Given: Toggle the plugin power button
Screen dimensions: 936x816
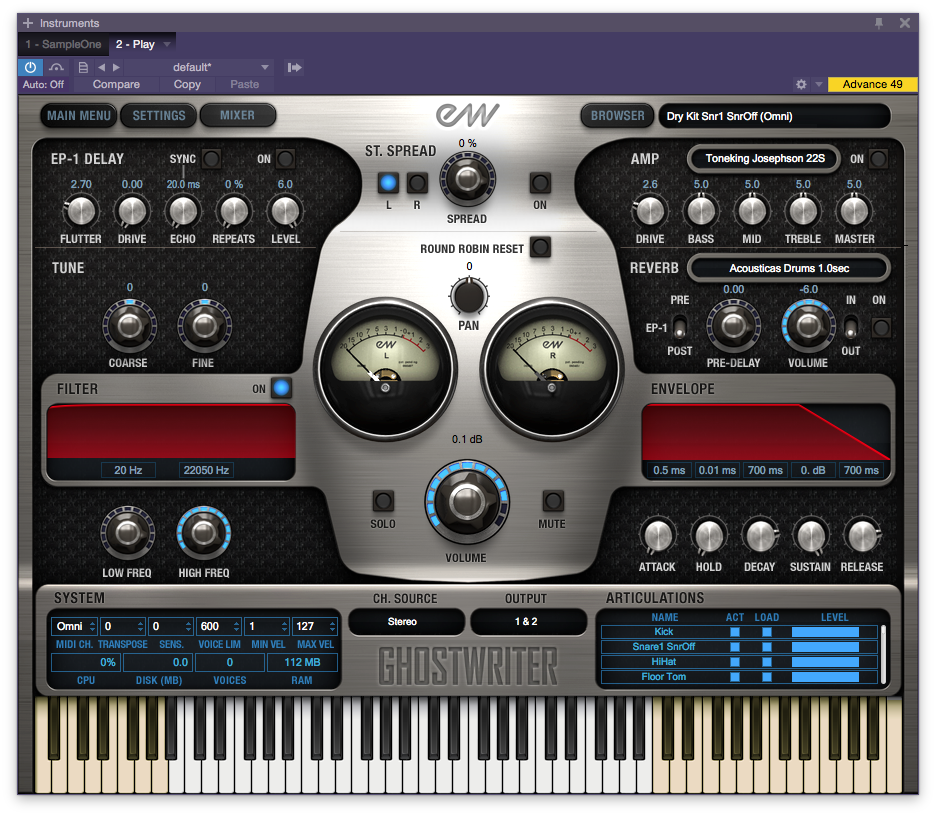Looking at the screenshot, I should [30, 67].
